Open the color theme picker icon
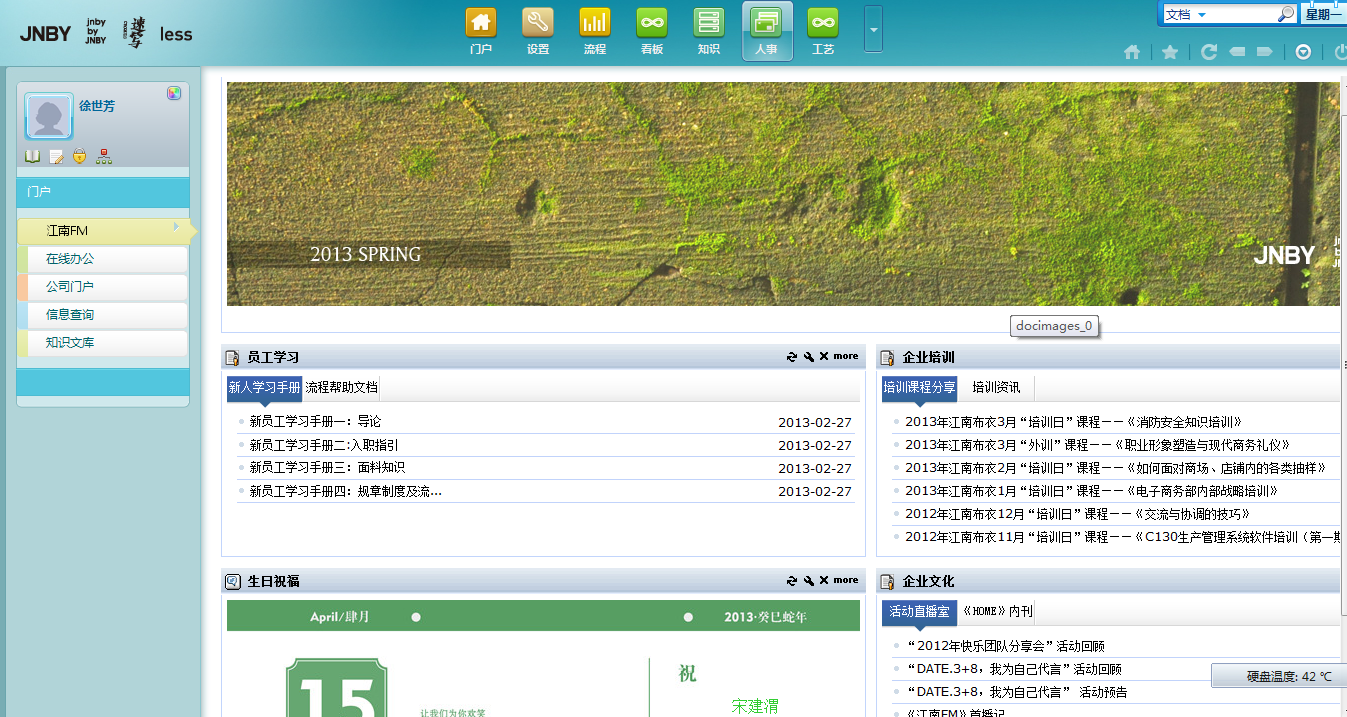 click(x=174, y=93)
